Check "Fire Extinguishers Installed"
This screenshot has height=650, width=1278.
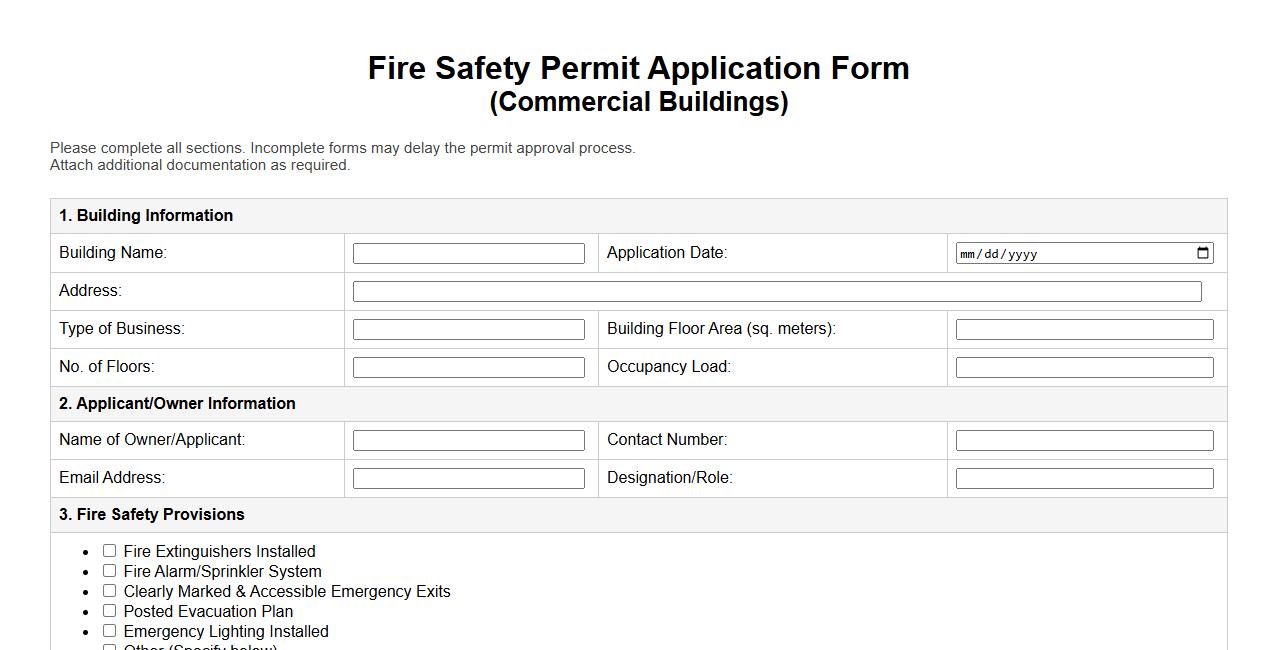(109, 550)
